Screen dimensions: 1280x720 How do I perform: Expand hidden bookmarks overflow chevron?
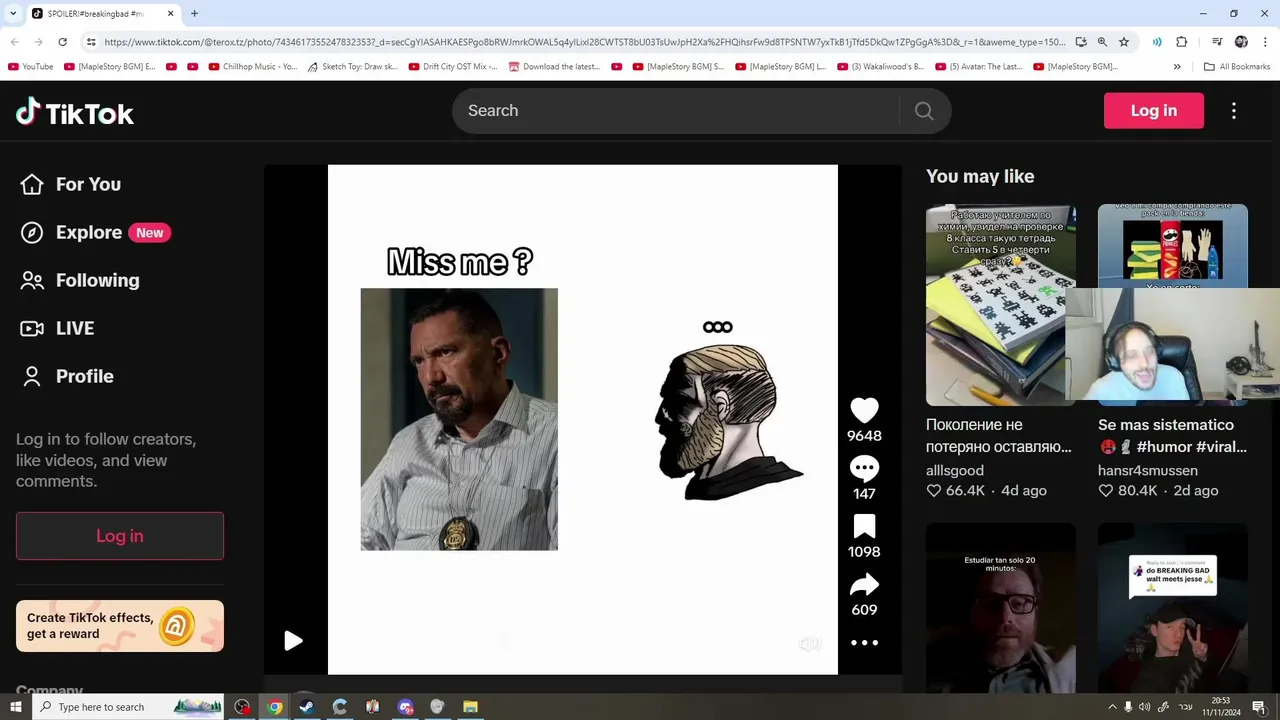pos(1177,67)
